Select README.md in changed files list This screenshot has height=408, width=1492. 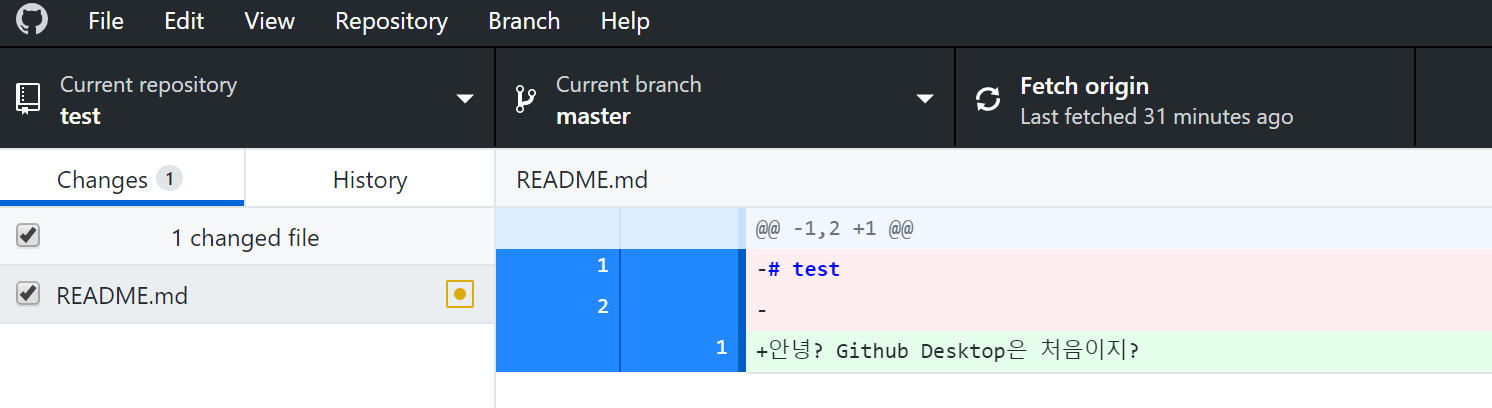[x=247, y=295]
